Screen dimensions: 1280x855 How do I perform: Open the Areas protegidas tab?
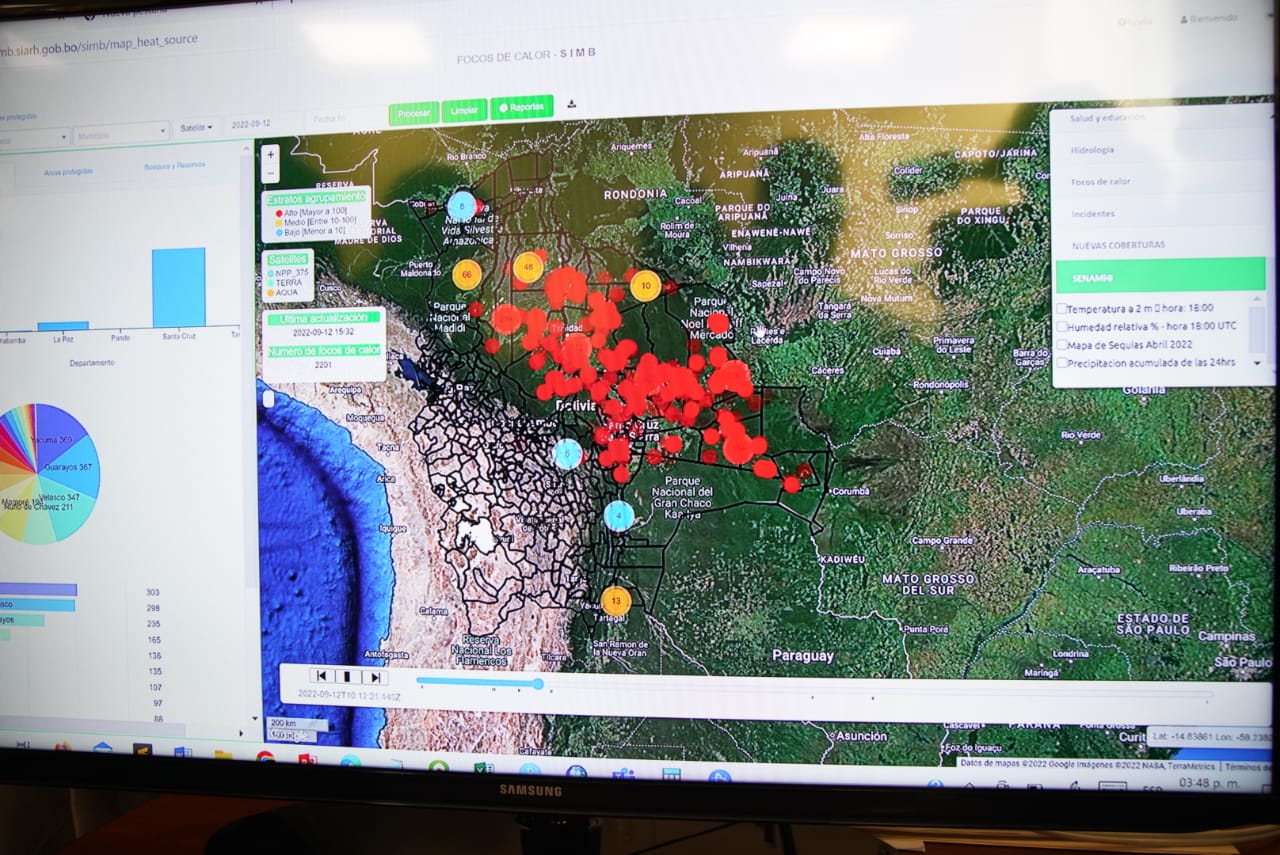pyautogui.click(x=68, y=172)
